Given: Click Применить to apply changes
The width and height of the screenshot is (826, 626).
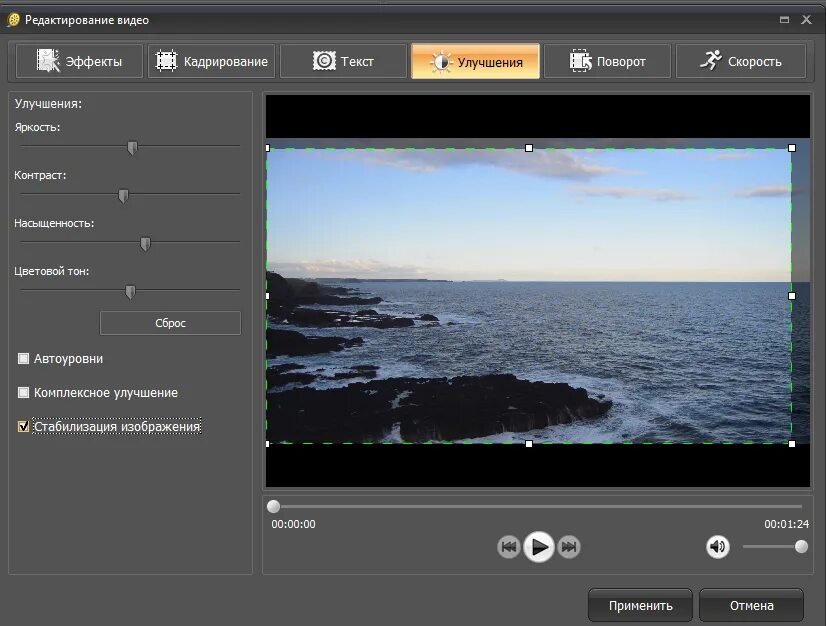Looking at the screenshot, I should (x=640, y=605).
